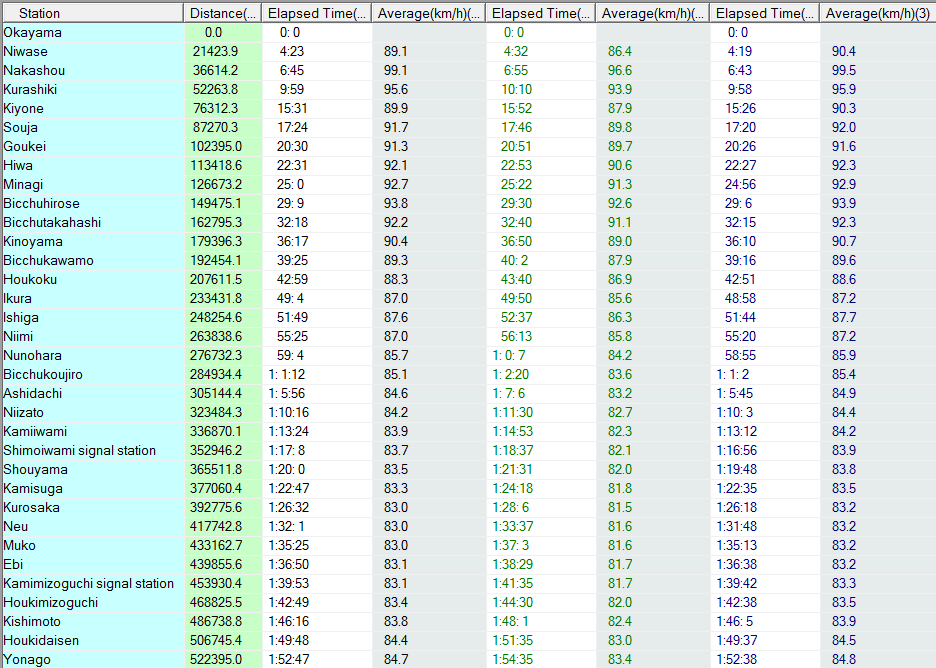The image size is (936, 668).
Task: Click the Ikura station name
Action: pos(18,298)
